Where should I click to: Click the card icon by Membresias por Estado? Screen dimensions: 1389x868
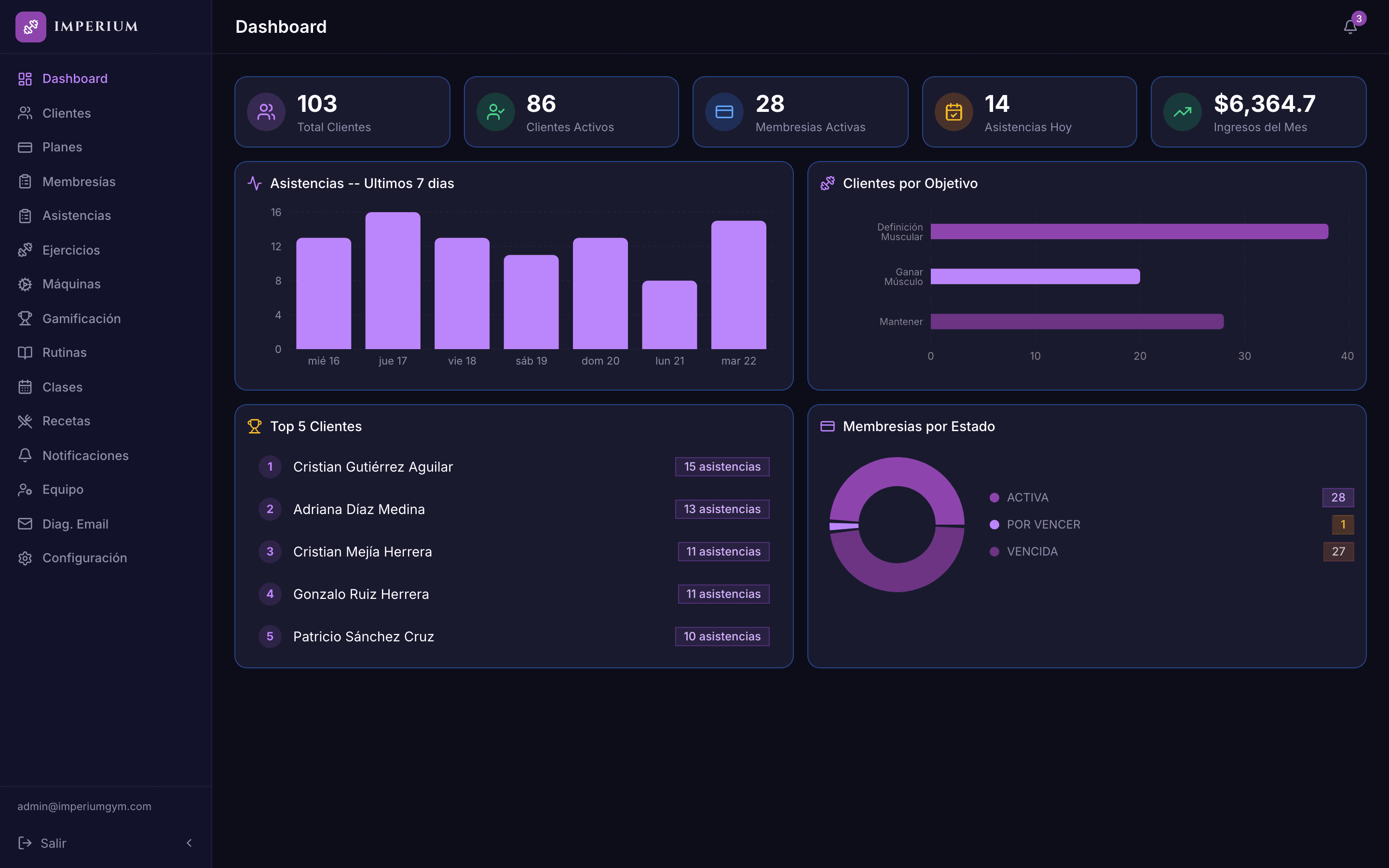point(827,427)
